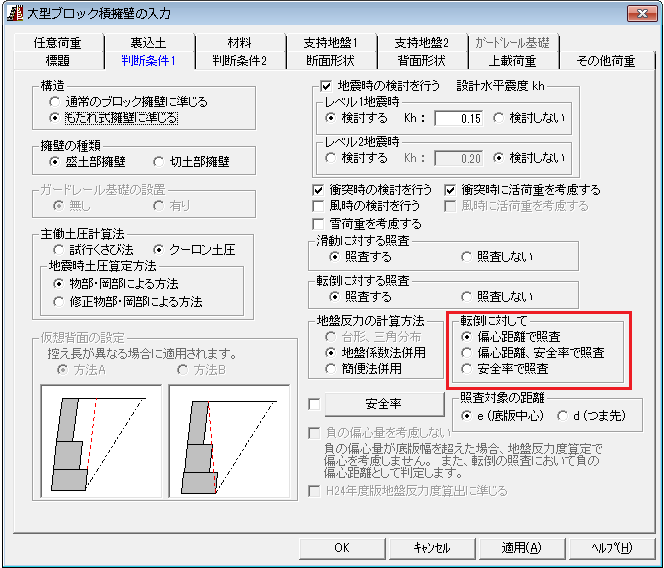Switch to the 裏込土 tab

tap(148, 42)
